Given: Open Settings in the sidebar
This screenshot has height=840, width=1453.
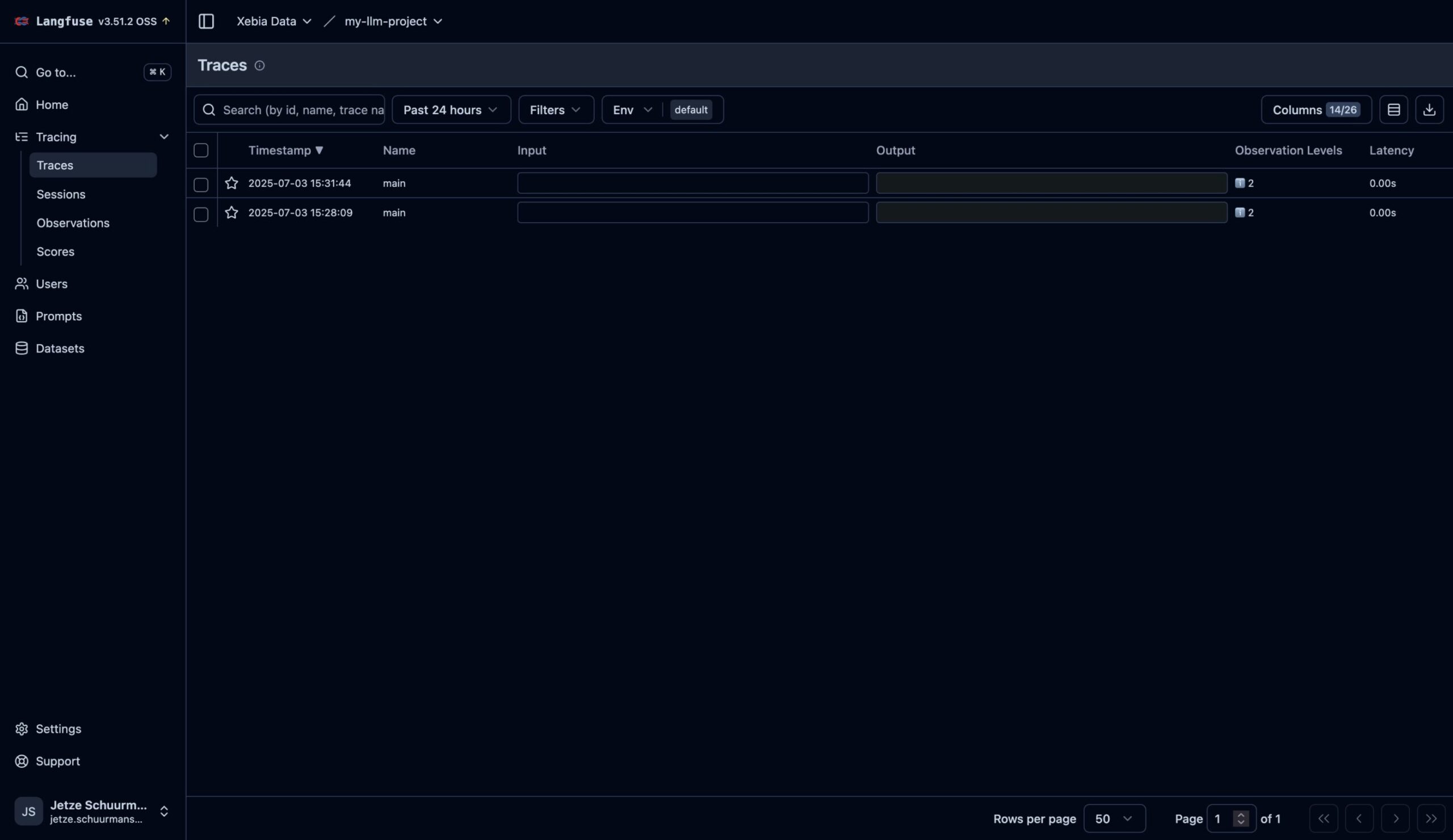Looking at the screenshot, I should [93, 729].
